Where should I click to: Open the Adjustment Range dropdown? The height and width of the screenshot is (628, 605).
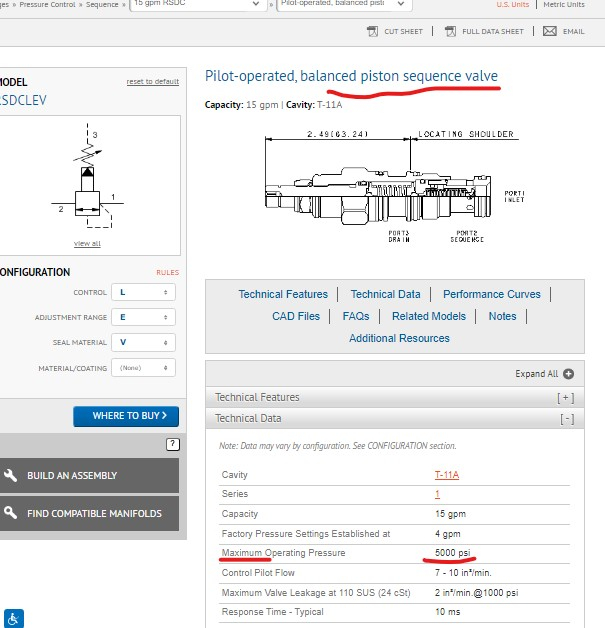point(144,317)
